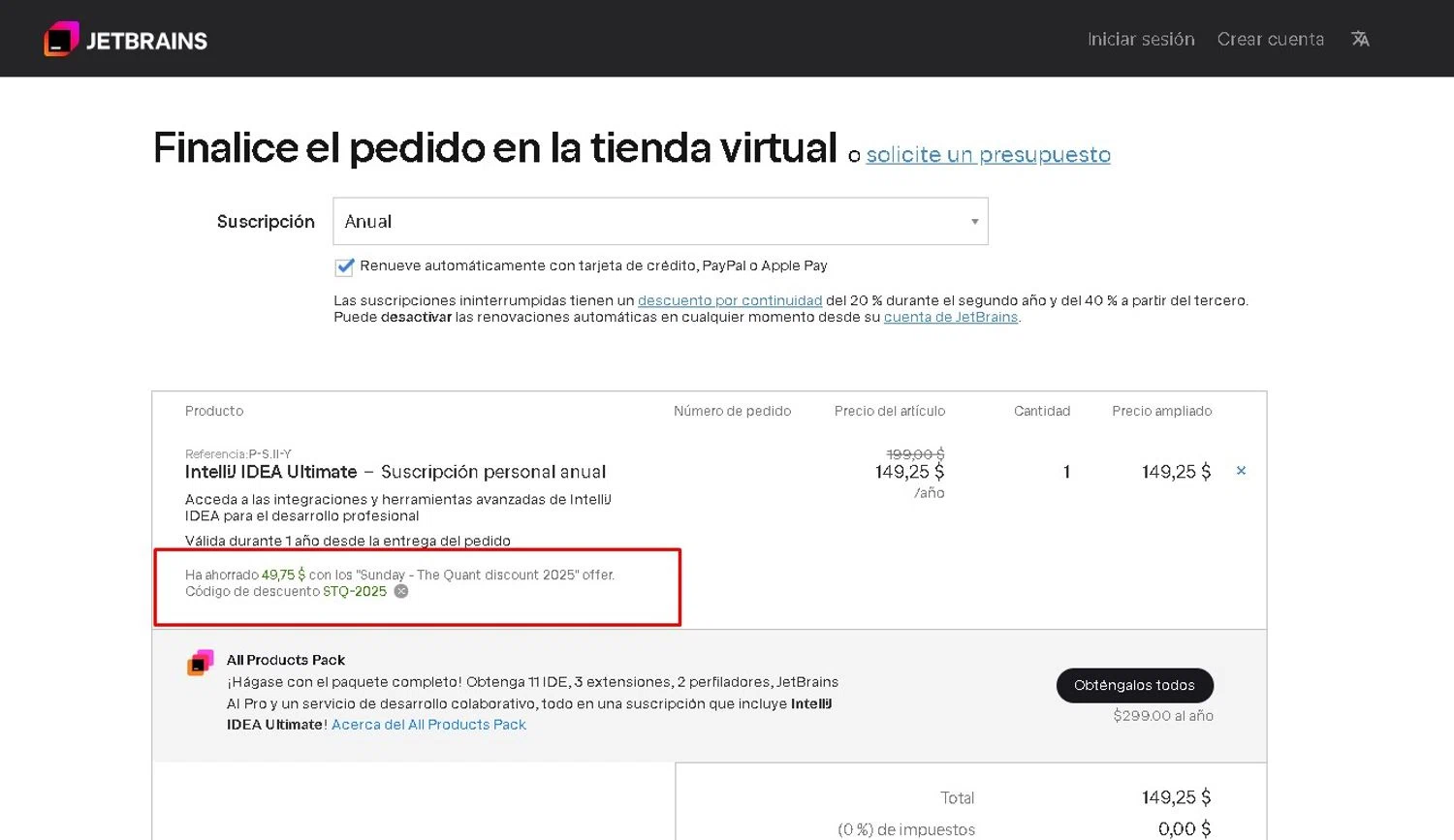The width and height of the screenshot is (1454, 840).
Task: Click the $299.00 al año price
Action: coord(1163,716)
